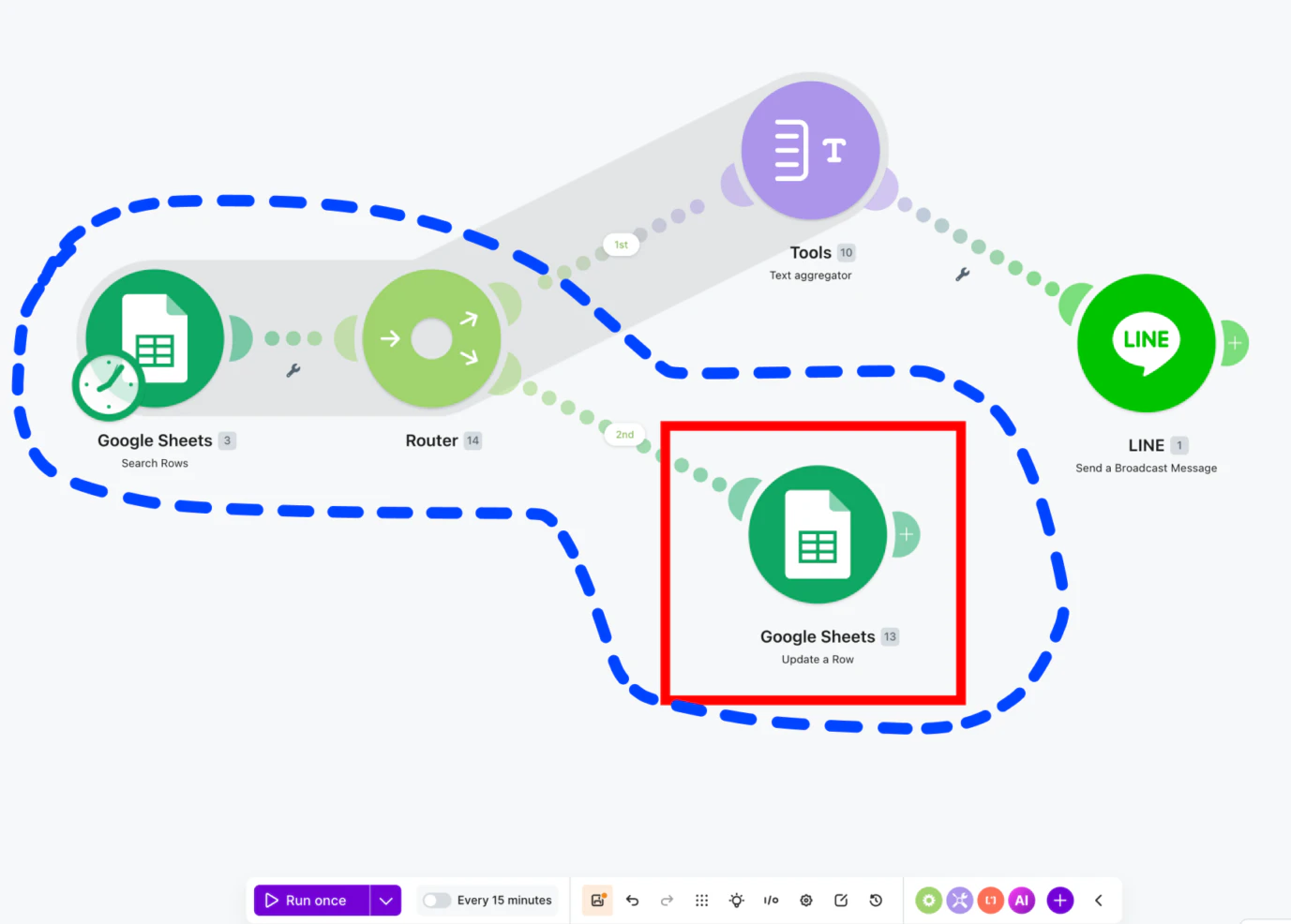The image size is (1291, 924).
Task: Open the Google Sheets Update a Row module
Action: point(818,534)
